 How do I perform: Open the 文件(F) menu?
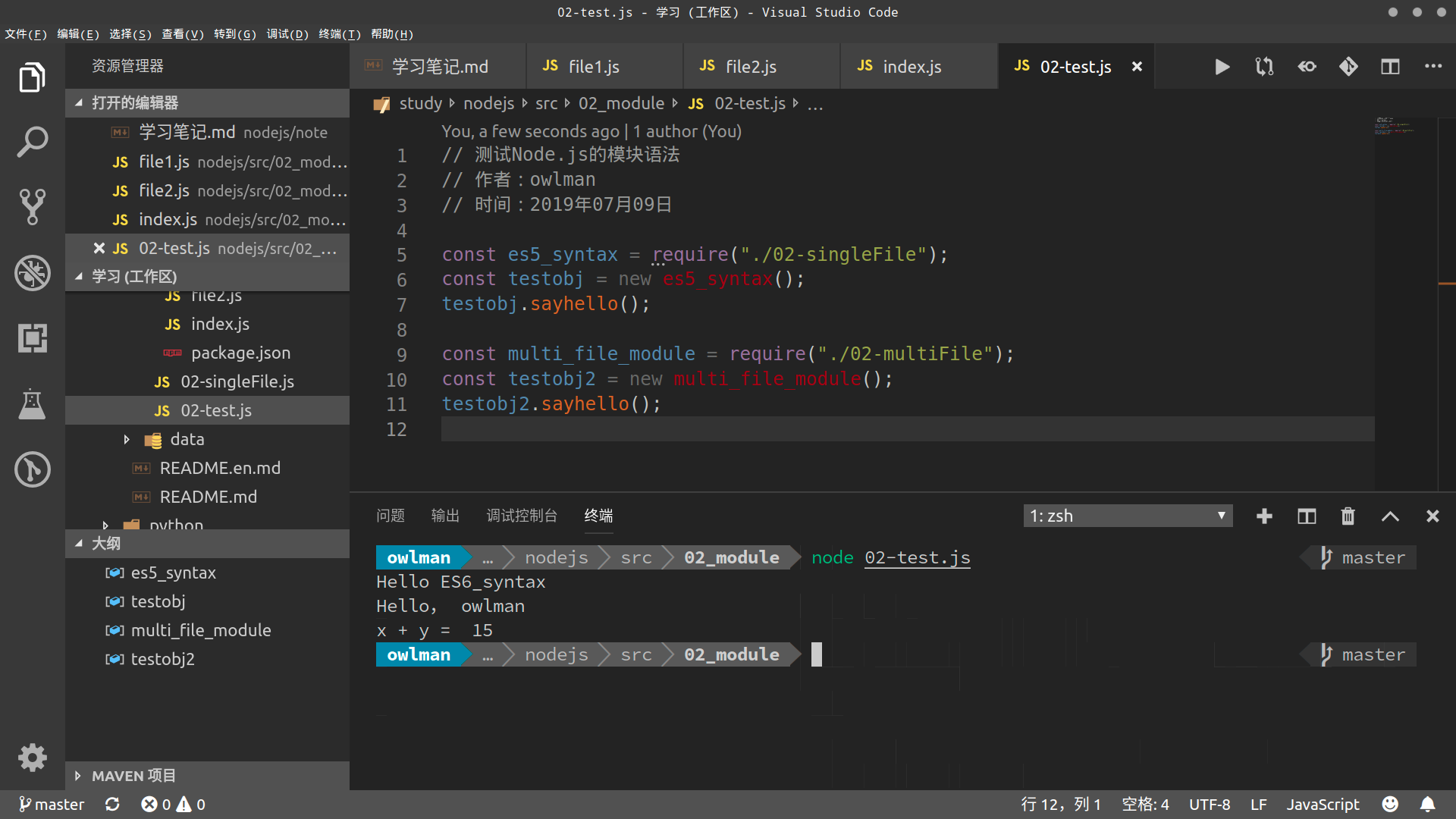[x=26, y=34]
